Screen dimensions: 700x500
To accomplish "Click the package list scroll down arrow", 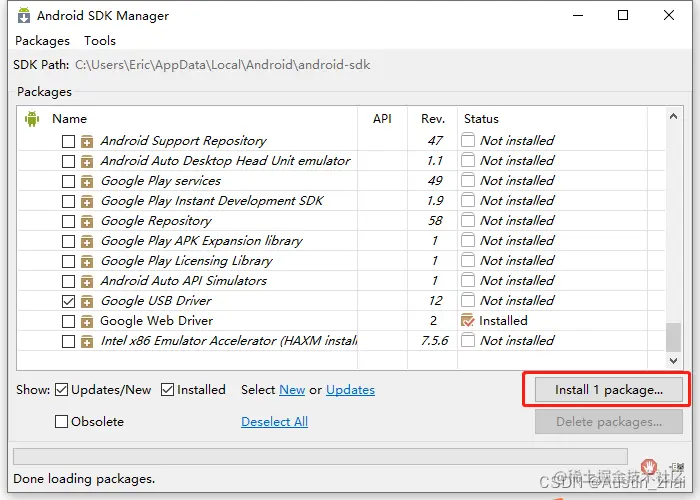I will (673, 360).
